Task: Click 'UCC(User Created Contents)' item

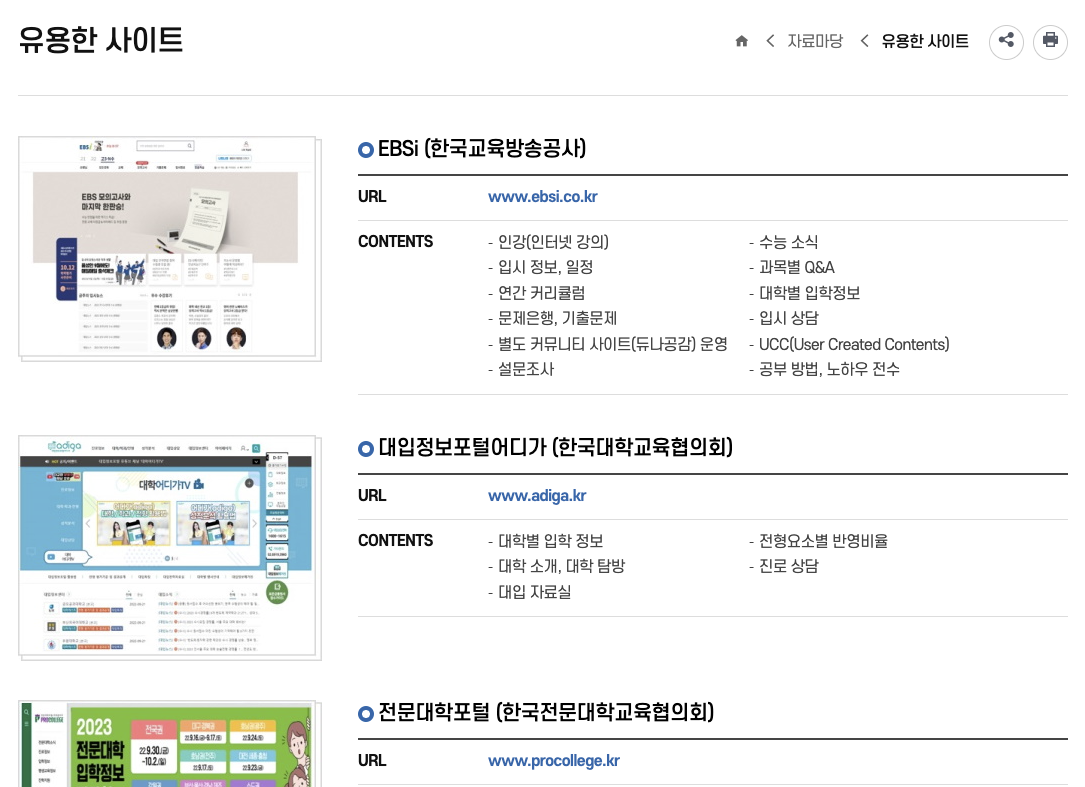Action: pyautogui.click(x=849, y=344)
